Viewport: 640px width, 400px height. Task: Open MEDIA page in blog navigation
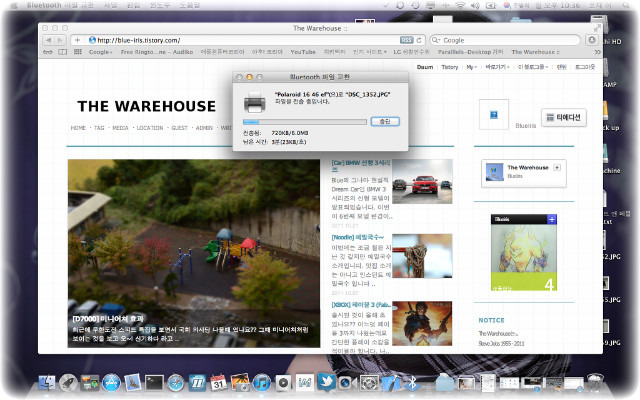tap(120, 128)
